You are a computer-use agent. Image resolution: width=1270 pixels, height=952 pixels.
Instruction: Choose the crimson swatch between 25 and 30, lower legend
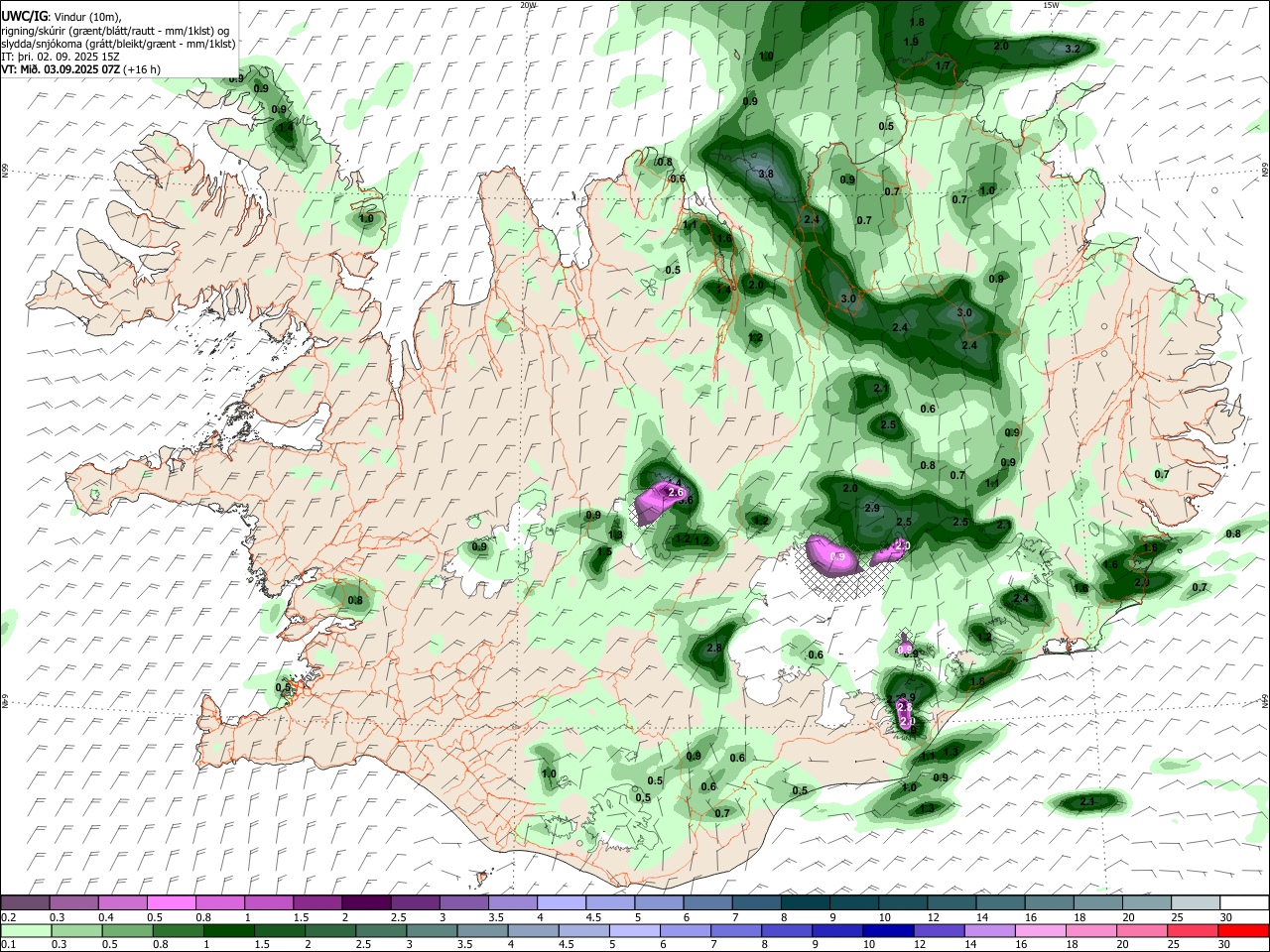point(1195,930)
